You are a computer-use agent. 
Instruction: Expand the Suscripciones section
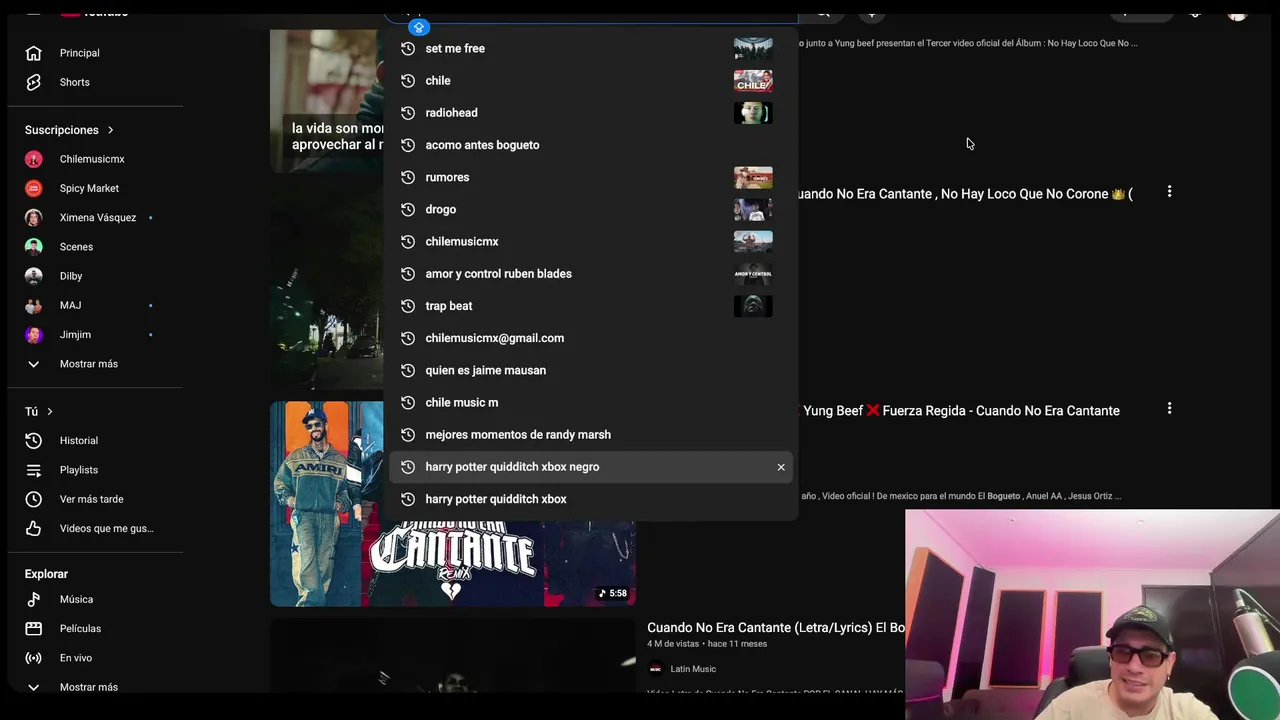tap(69, 130)
